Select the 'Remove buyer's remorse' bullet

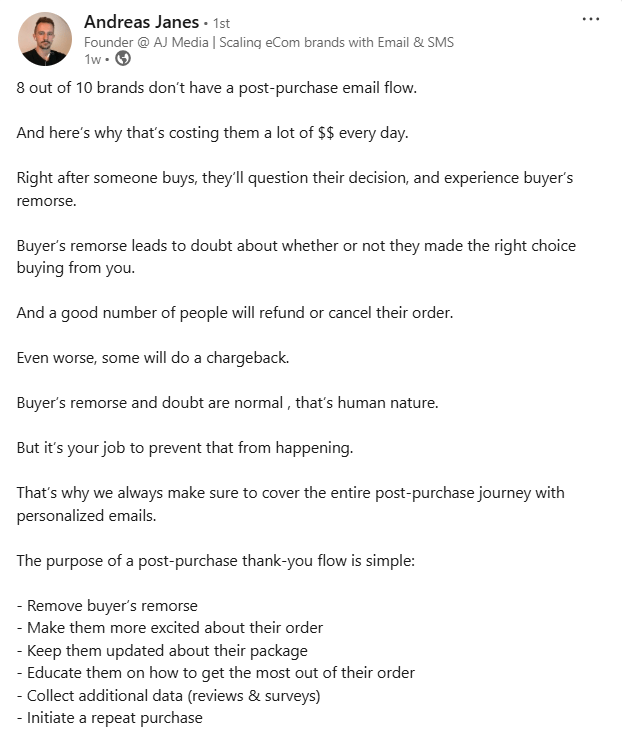[x=107, y=606]
